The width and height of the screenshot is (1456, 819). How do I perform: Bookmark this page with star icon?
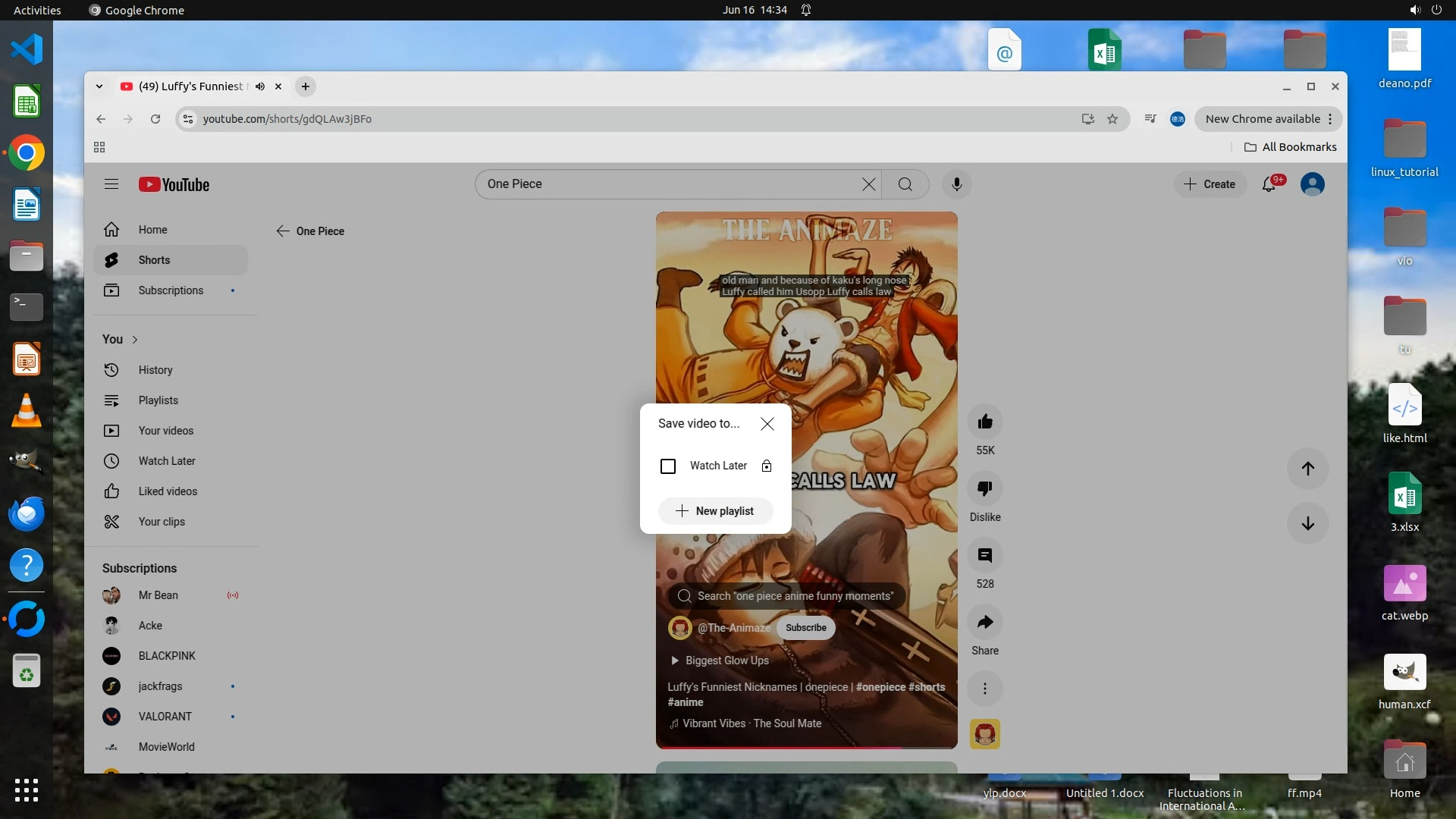[1112, 119]
